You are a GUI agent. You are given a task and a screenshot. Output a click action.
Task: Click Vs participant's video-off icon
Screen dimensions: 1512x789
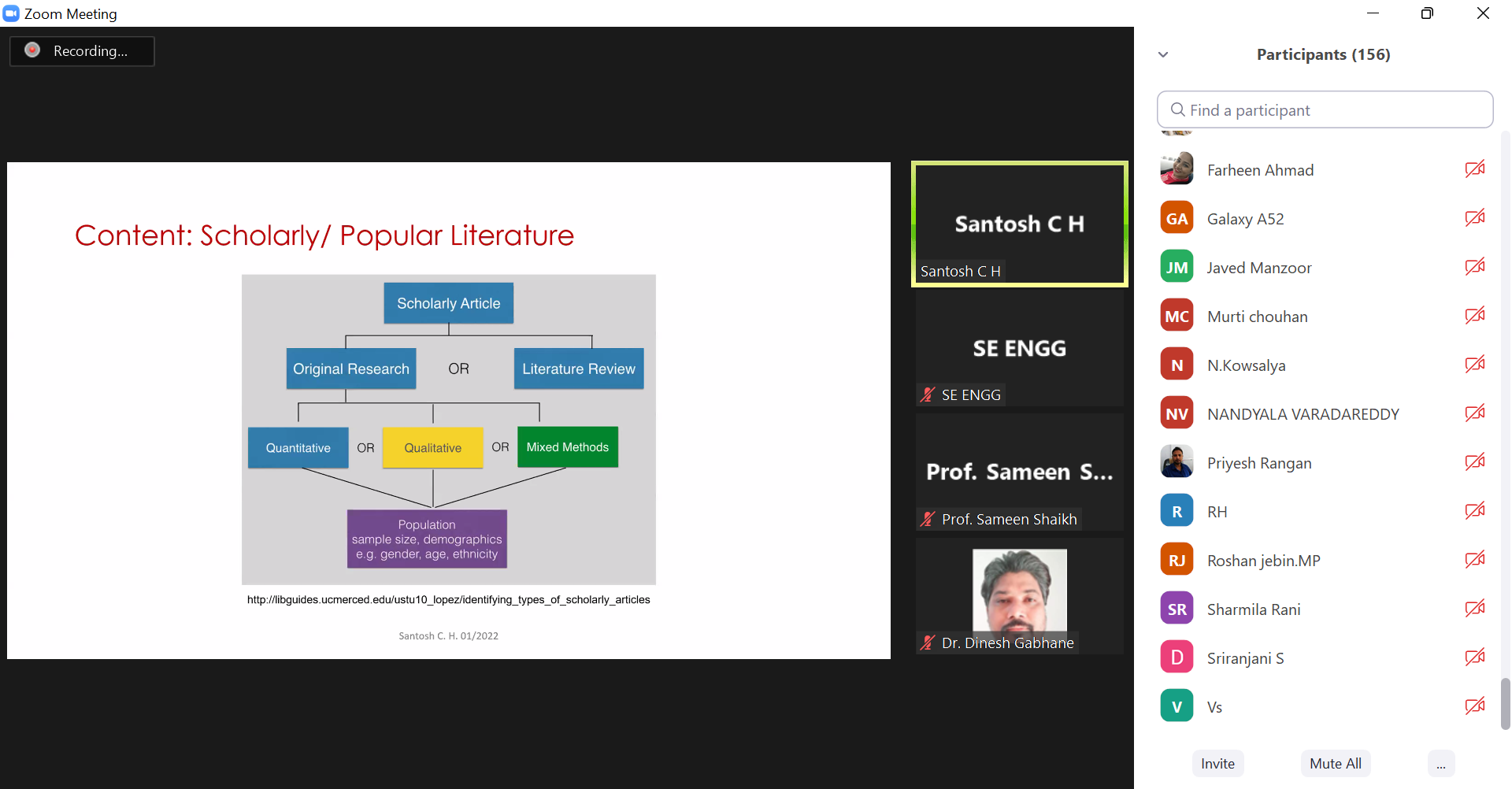pos(1475,706)
